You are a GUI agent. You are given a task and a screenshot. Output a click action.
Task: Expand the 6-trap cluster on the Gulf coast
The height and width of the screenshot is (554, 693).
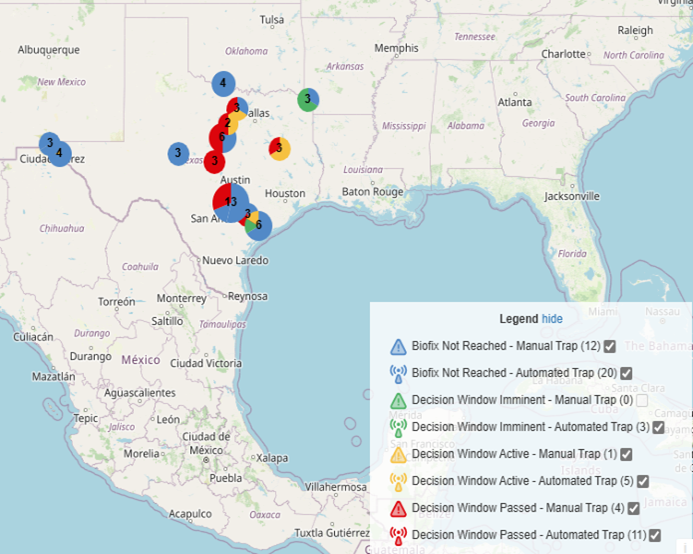(x=258, y=225)
